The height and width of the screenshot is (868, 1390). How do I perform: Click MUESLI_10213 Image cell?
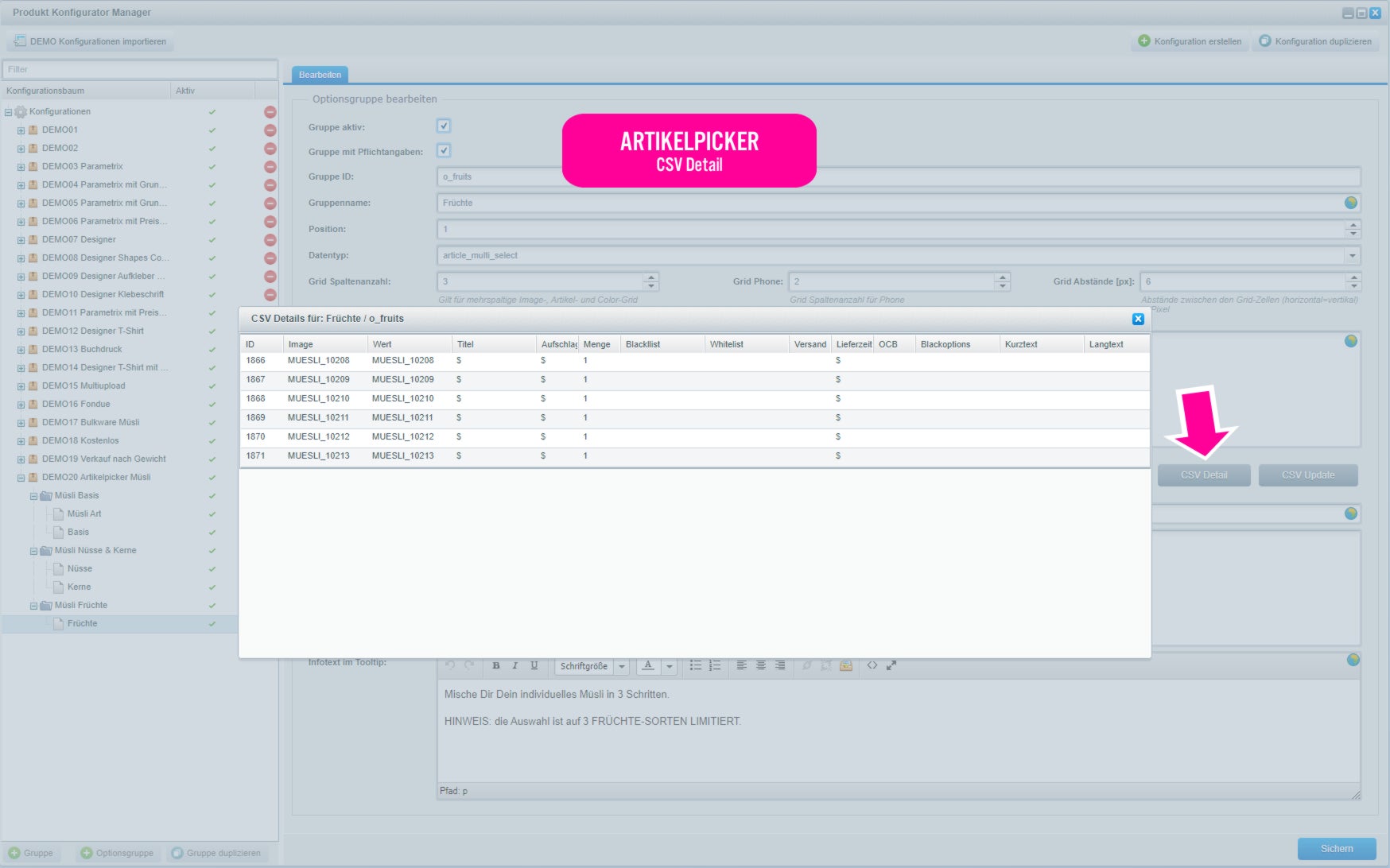click(324, 456)
